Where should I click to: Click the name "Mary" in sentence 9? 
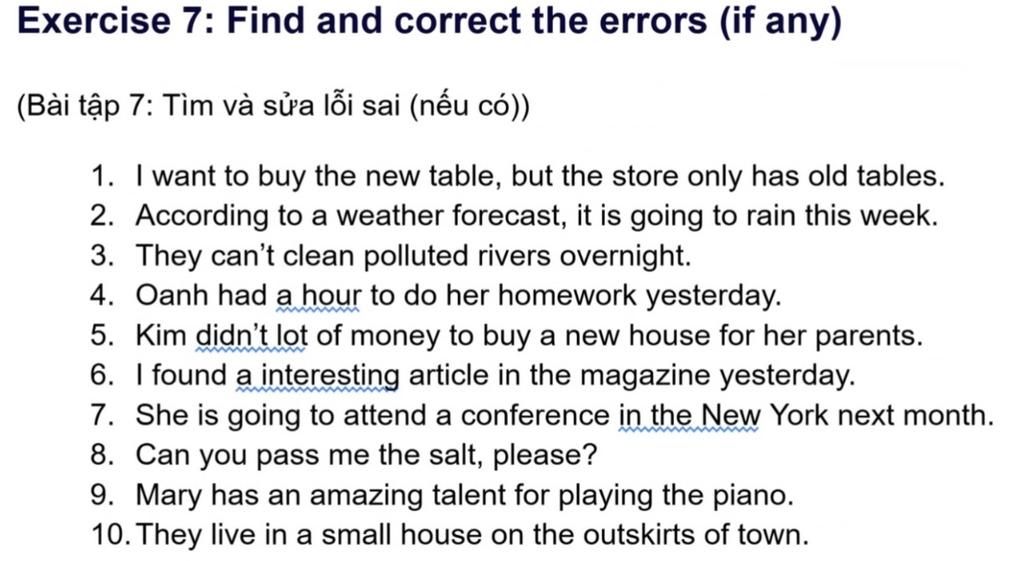tap(170, 495)
